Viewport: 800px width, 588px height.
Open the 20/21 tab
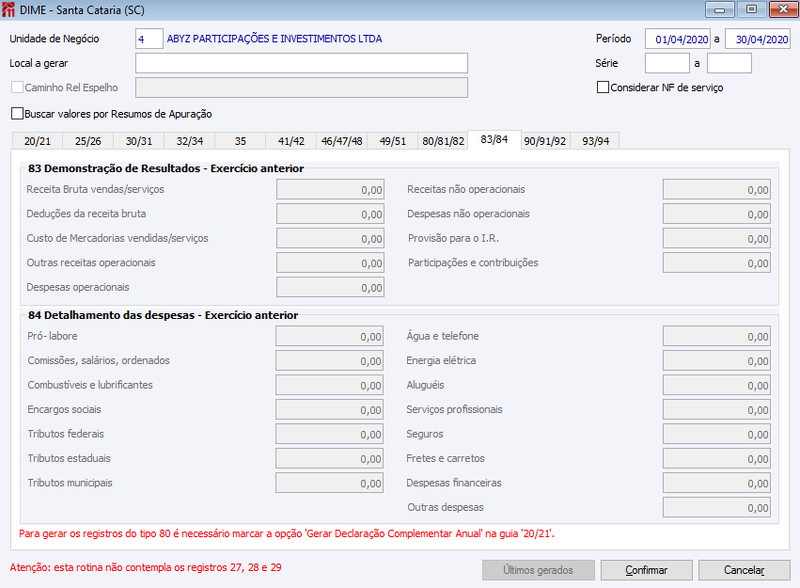point(37,141)
